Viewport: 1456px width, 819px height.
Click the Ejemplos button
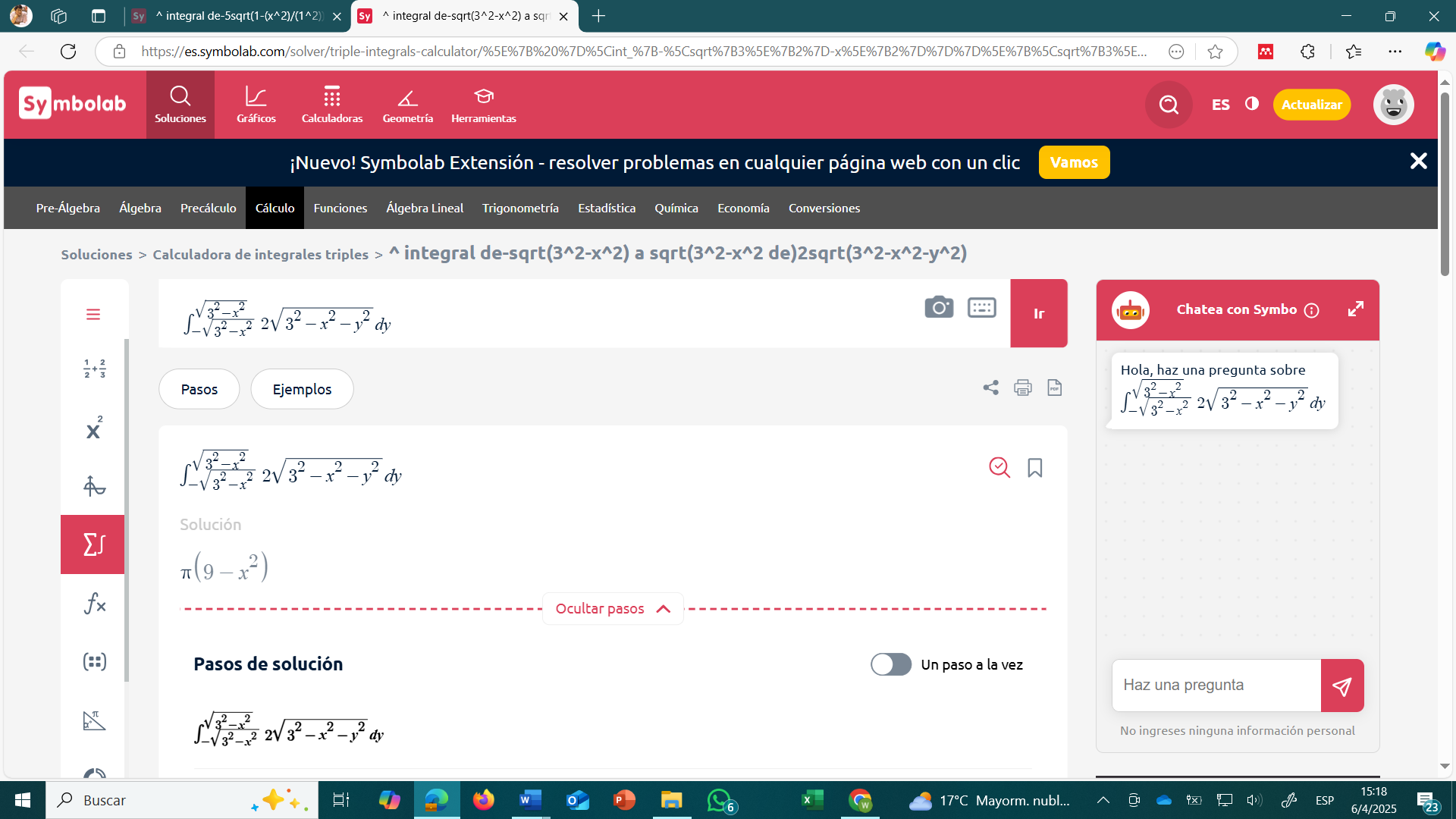click(302, 389)
